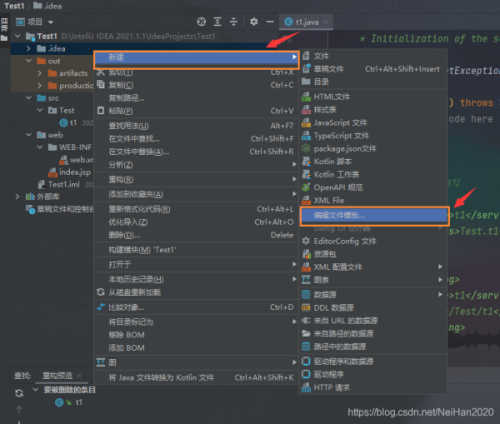Screen dimensions: 500x424
Task: Create new package.json文件
Action: (373, 149)
